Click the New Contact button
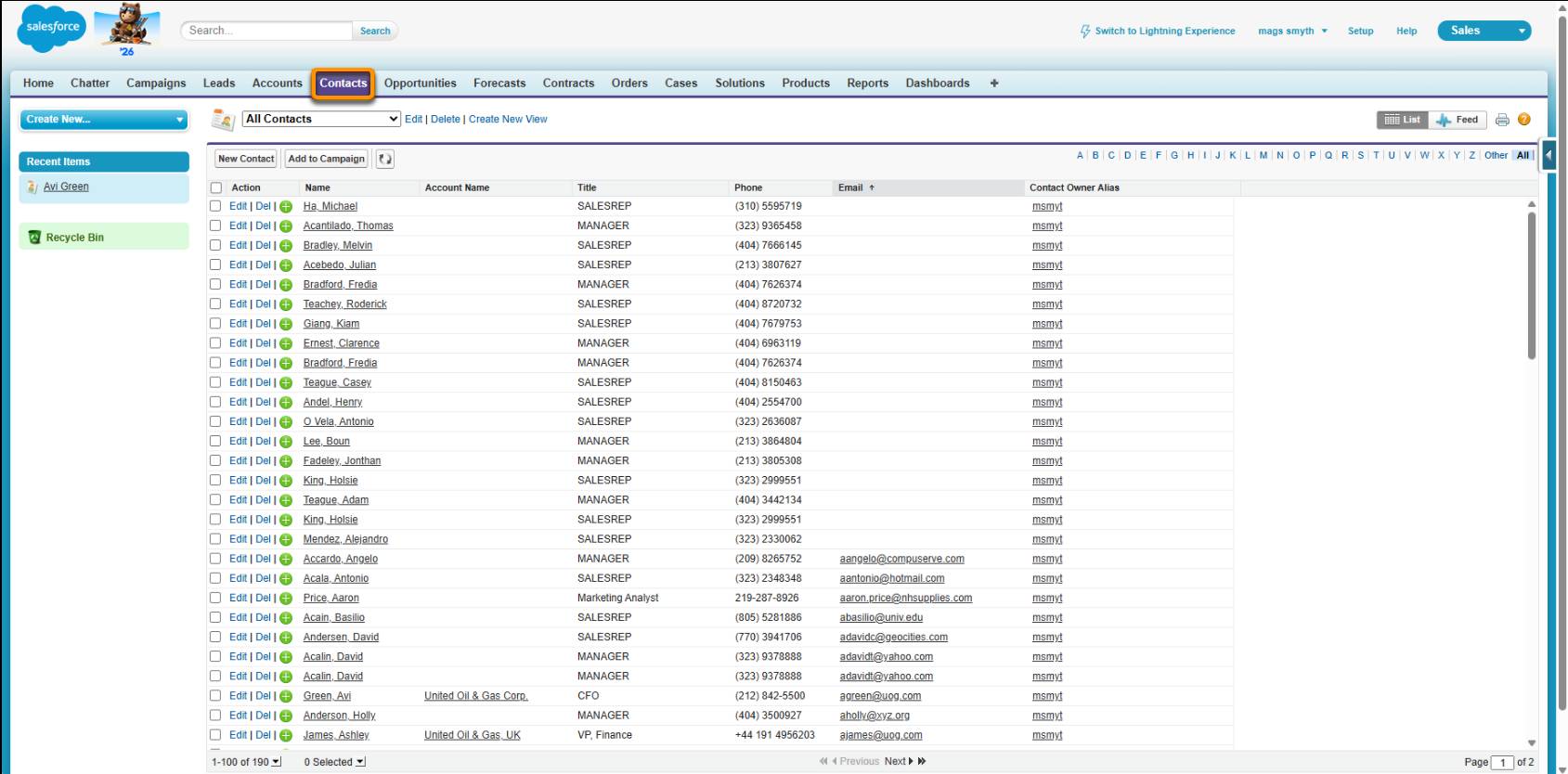 pyautogui.click(x=246, y=159)
